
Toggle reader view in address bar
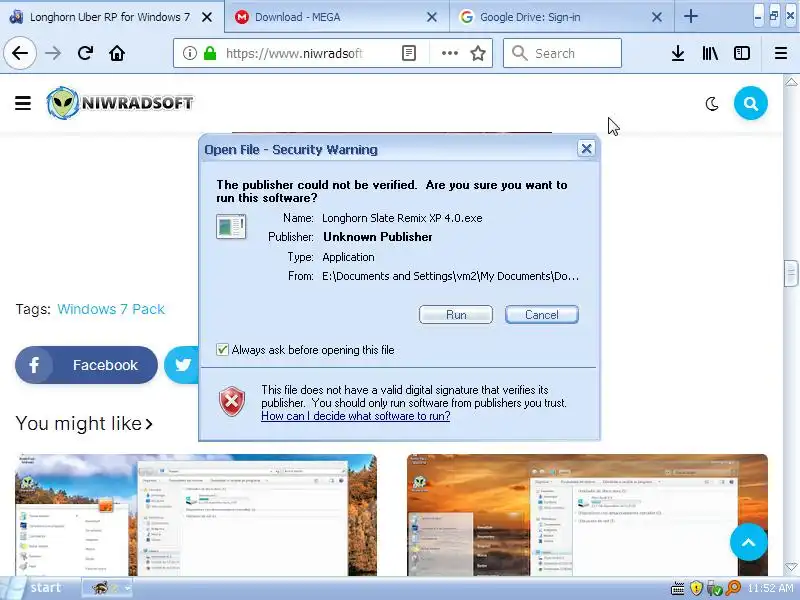409,53
